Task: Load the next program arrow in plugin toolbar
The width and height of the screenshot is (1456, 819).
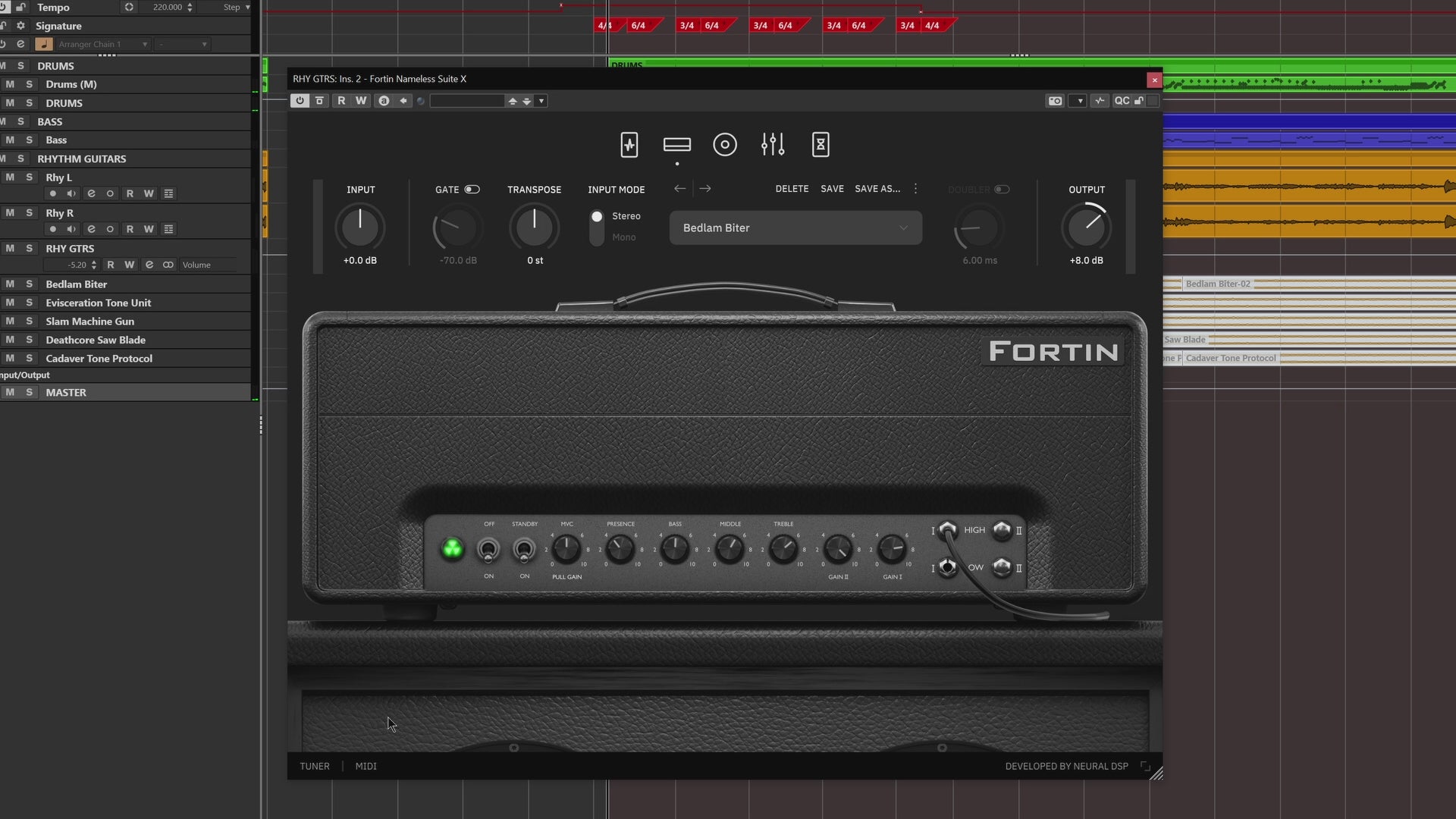Action: click(526, 101)
